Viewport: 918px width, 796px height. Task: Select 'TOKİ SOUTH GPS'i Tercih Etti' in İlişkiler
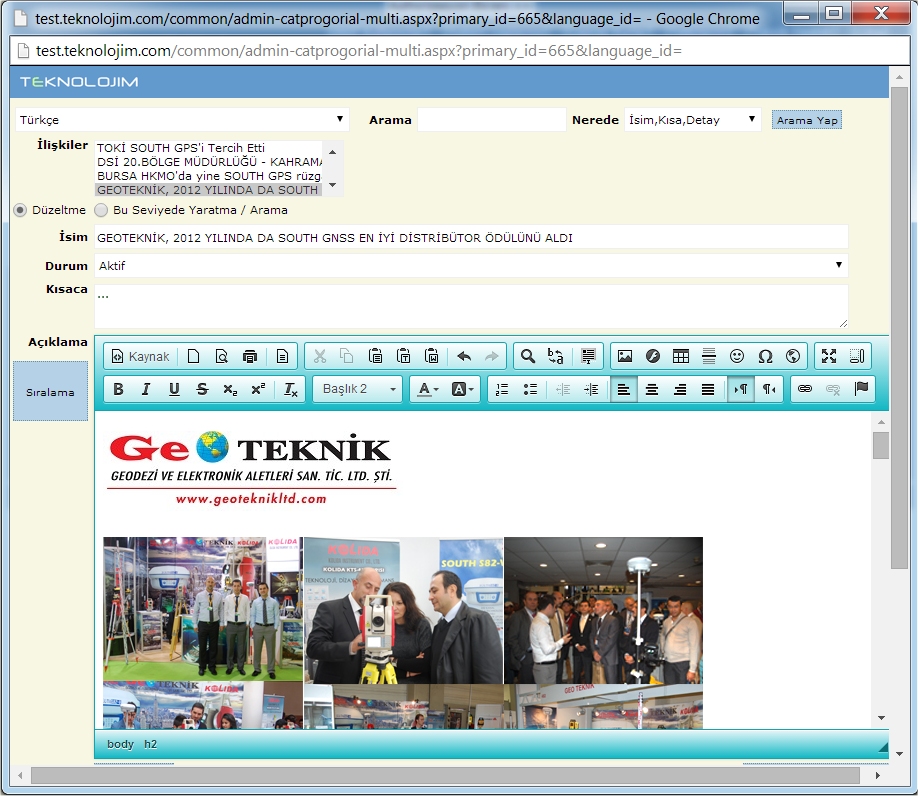point(208,147)
